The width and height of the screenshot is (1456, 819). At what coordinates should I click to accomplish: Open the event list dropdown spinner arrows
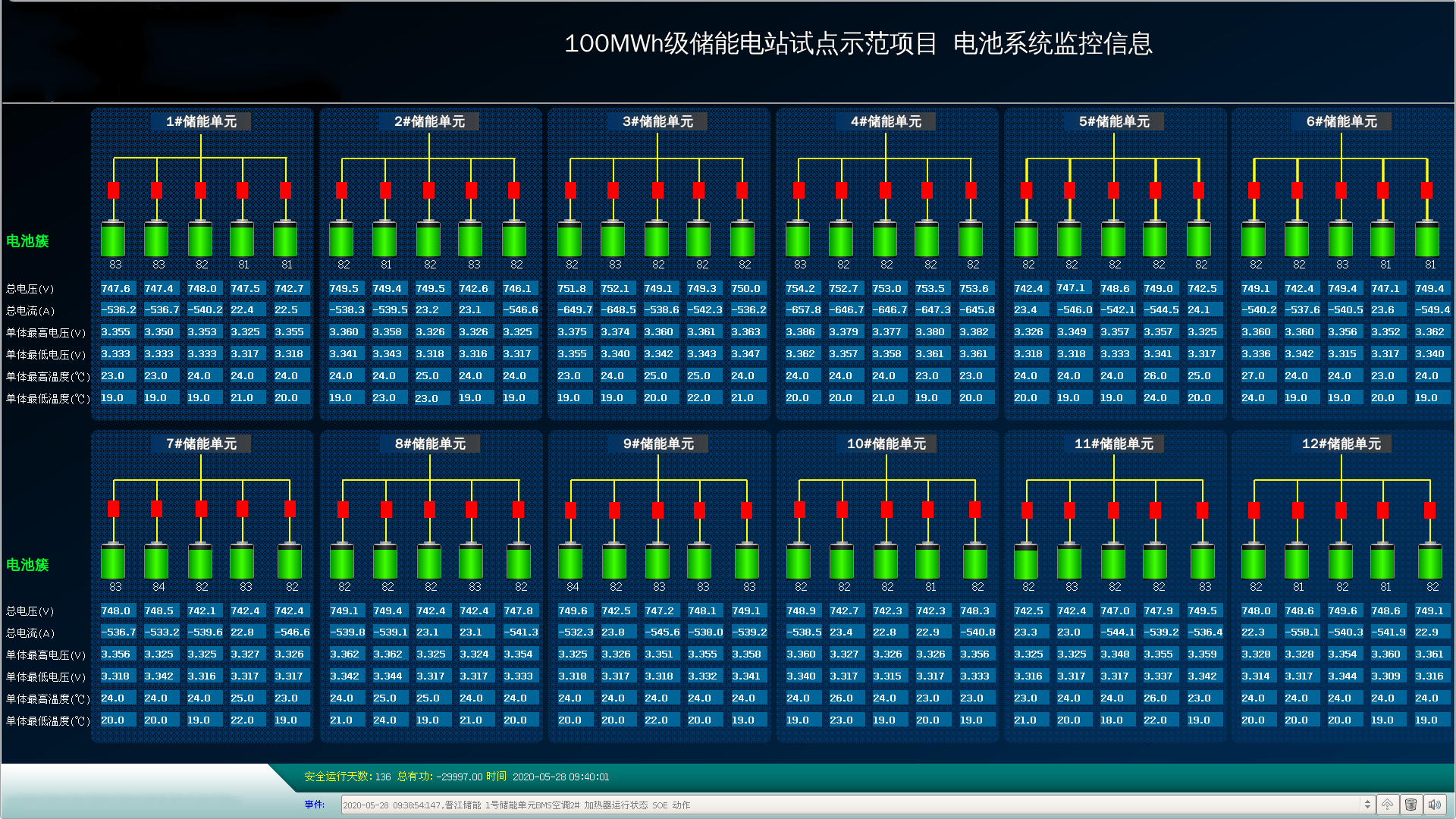pyautogui.click(x=1367, y=805)
